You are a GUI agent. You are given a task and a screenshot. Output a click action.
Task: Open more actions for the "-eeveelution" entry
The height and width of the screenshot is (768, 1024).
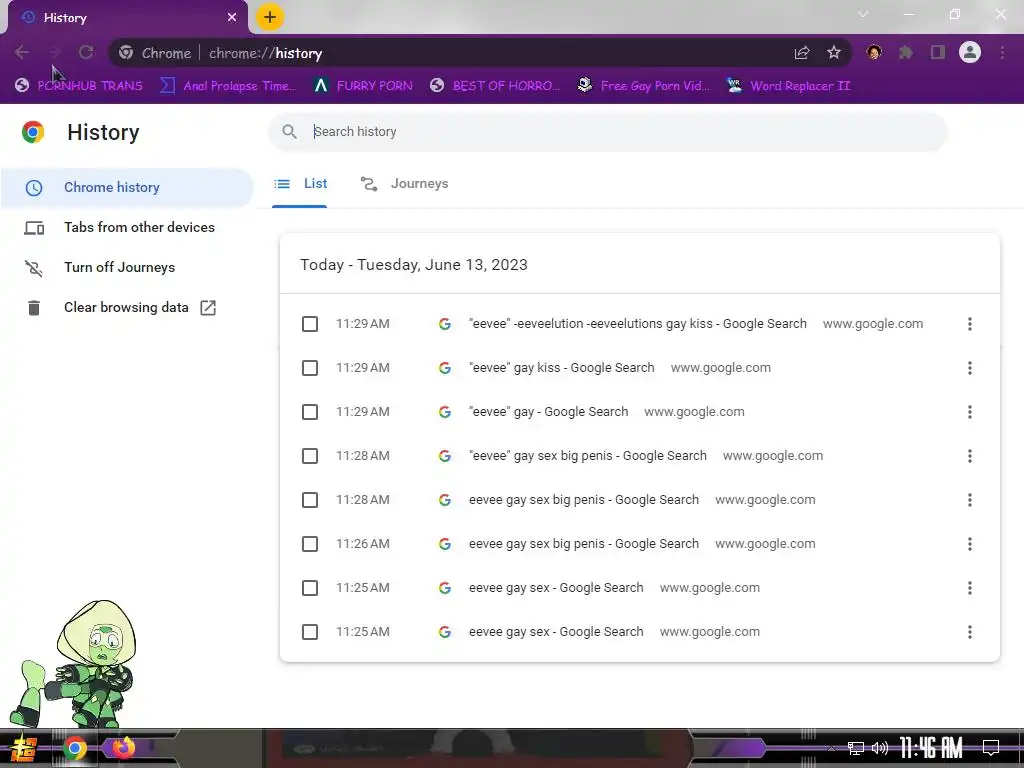click(970, 324)
